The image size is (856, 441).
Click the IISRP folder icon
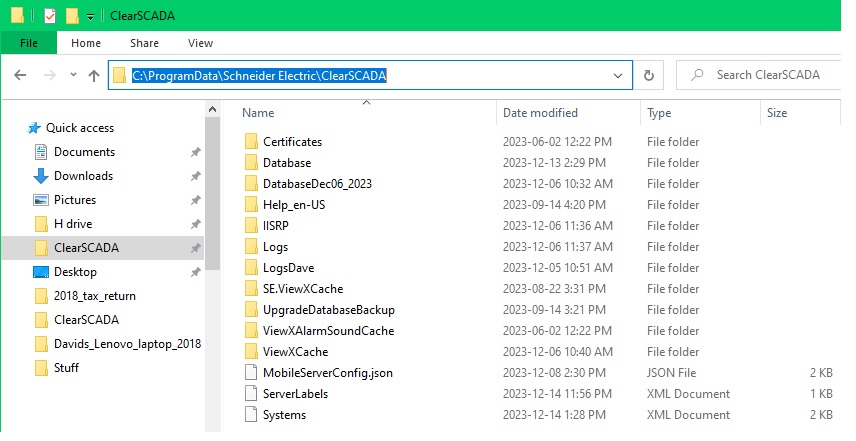pyautogui.click(x=251, y=226)
